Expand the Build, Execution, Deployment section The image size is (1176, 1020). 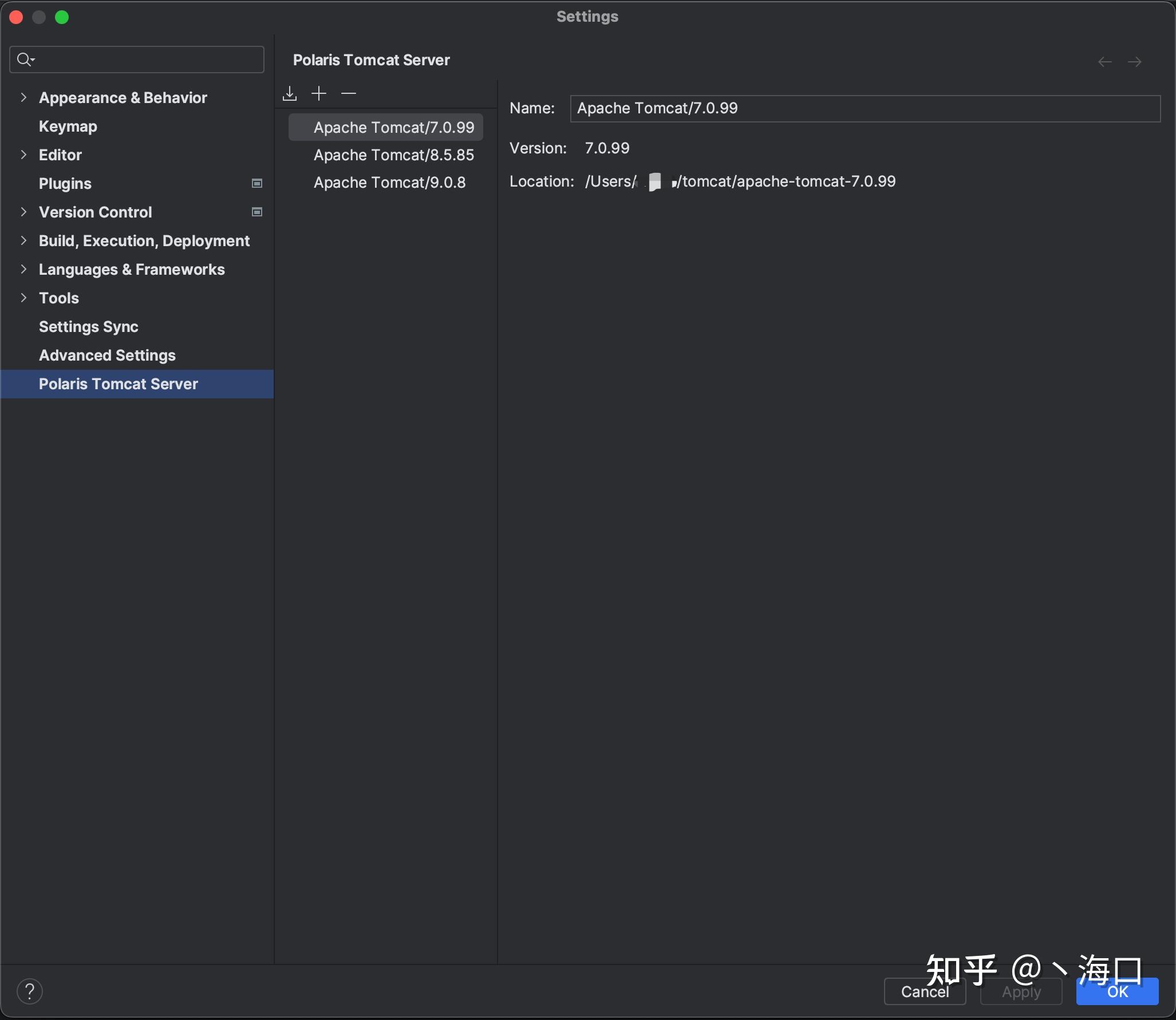coord(23,240)
